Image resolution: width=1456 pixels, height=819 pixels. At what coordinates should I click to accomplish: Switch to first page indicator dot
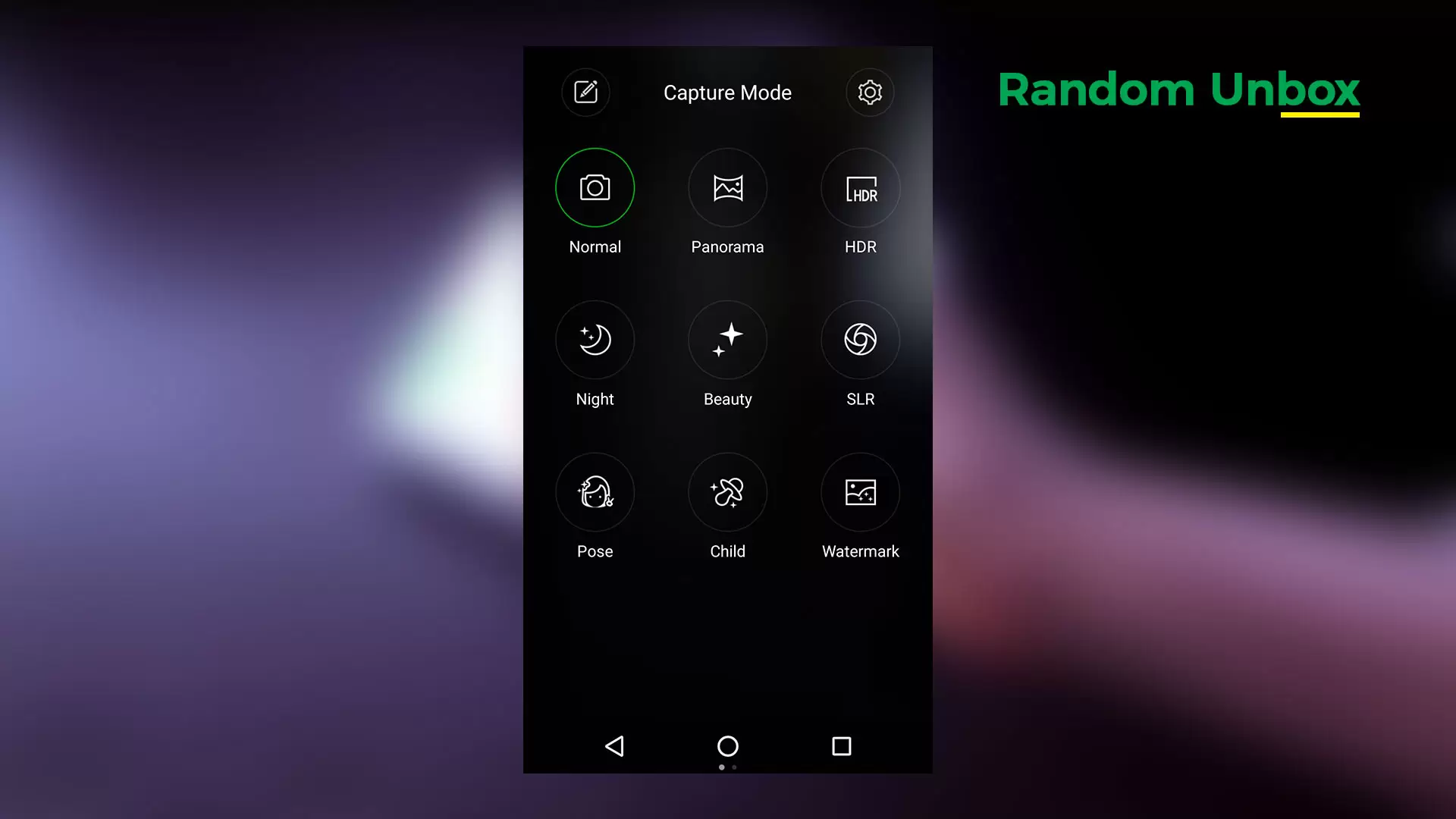tap(721, 767)
